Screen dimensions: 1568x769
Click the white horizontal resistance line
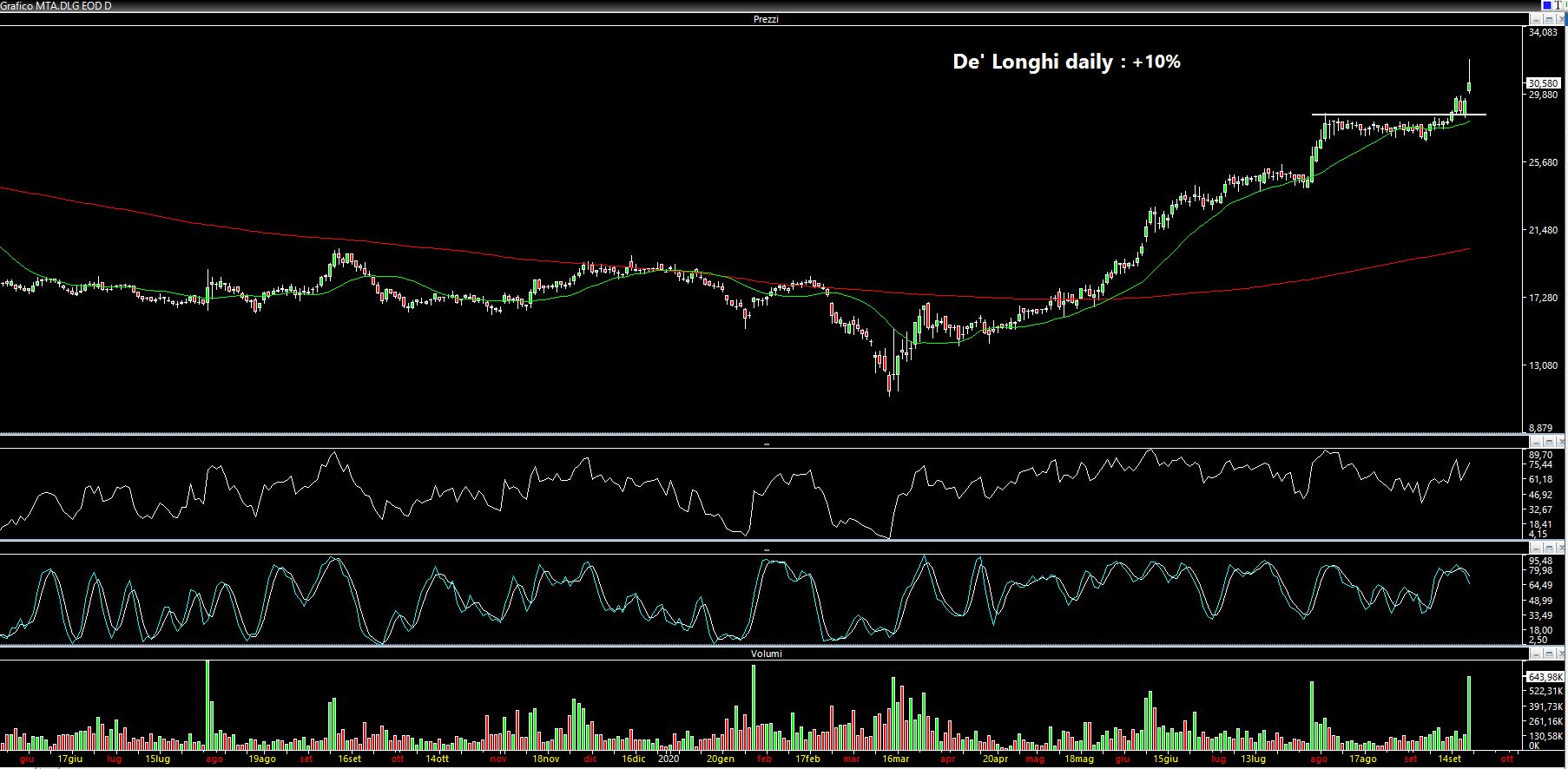(1399, 115)
